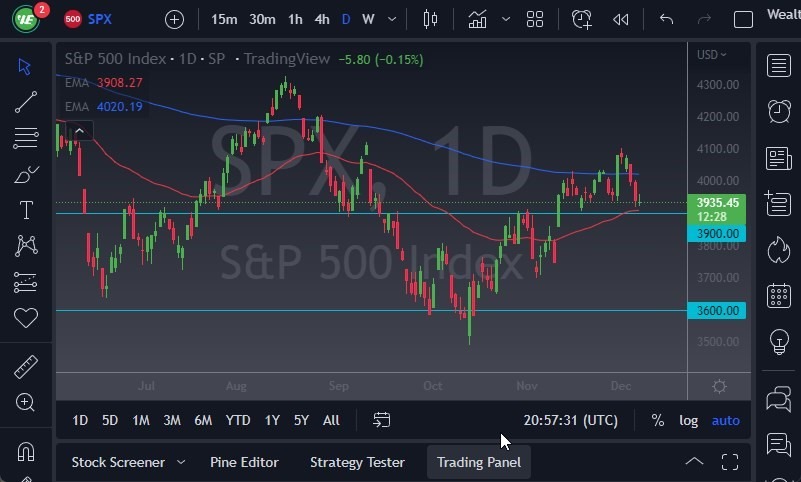
Task: Open the public chats panel
Action: click(779, 398)
